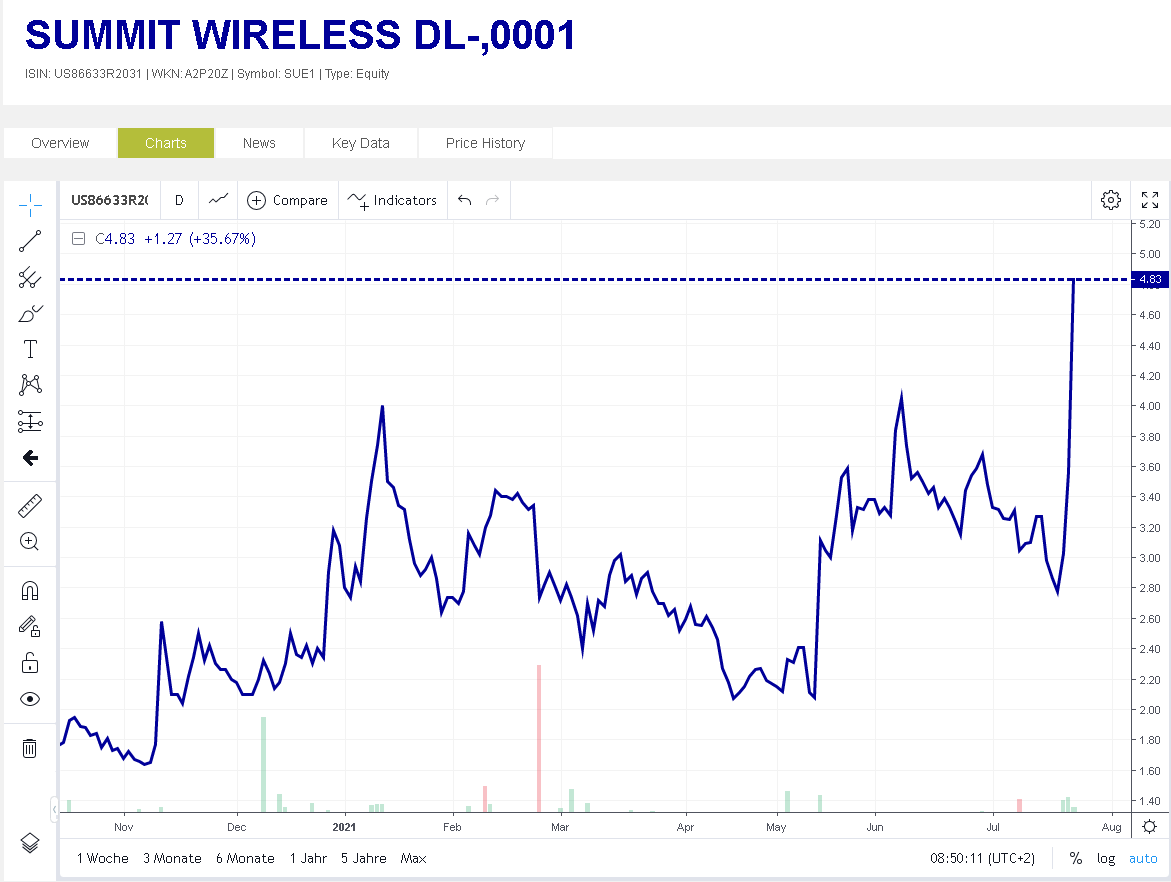Select the crosshair cursor tool
Viewport: 1171px width, 882px height.
(30, 205)
